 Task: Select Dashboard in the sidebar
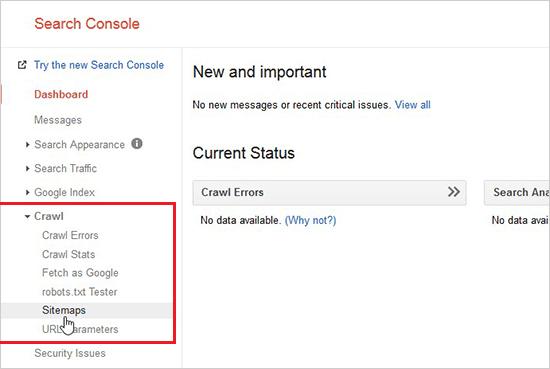click(x=61, y=94)
